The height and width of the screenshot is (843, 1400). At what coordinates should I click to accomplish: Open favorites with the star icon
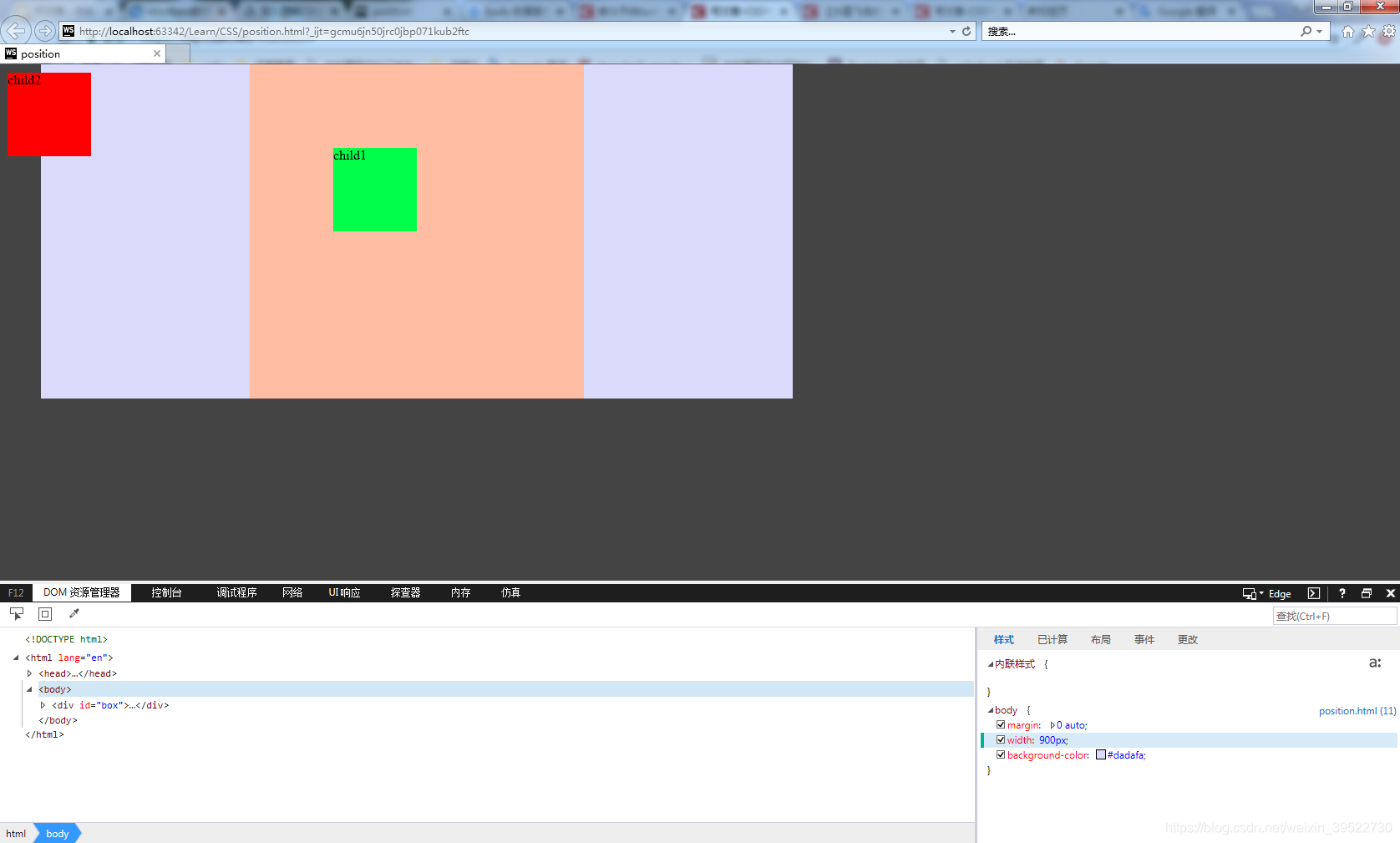tap(1368, 31)
